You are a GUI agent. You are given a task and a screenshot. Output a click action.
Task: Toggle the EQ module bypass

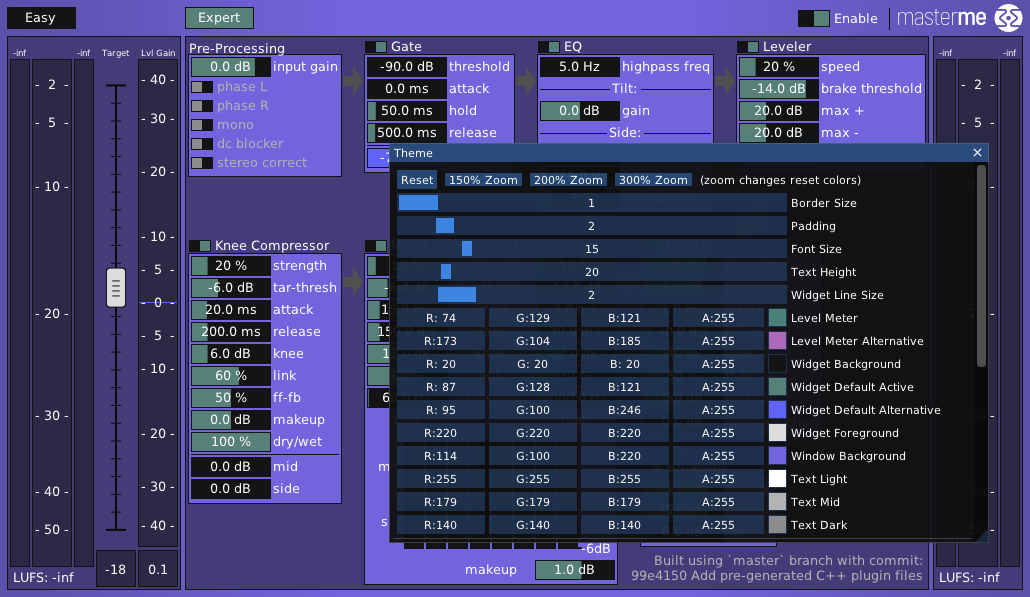[x=548, y=47]
